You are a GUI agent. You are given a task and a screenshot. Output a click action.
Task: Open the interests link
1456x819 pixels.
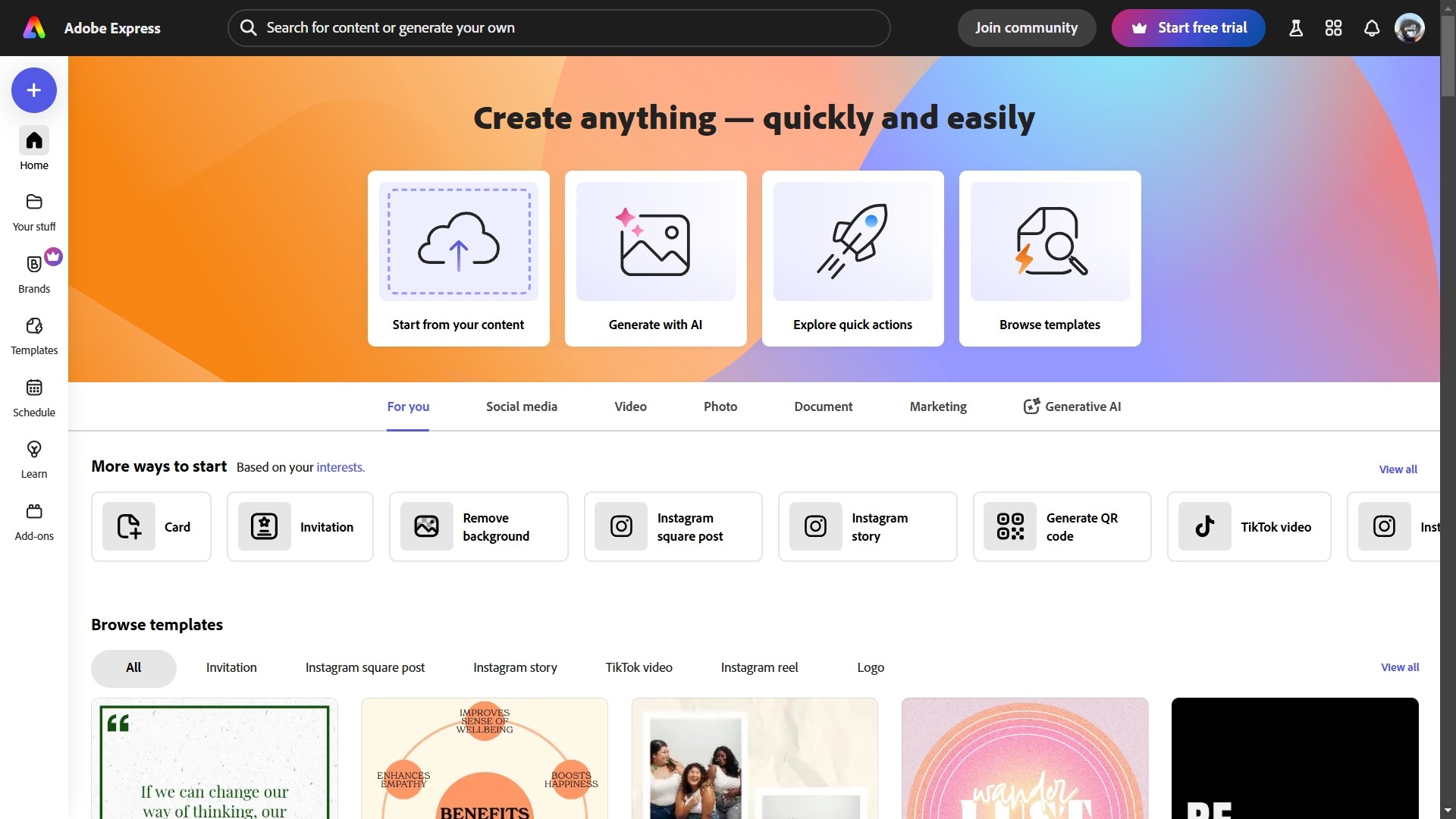(340, 467)
